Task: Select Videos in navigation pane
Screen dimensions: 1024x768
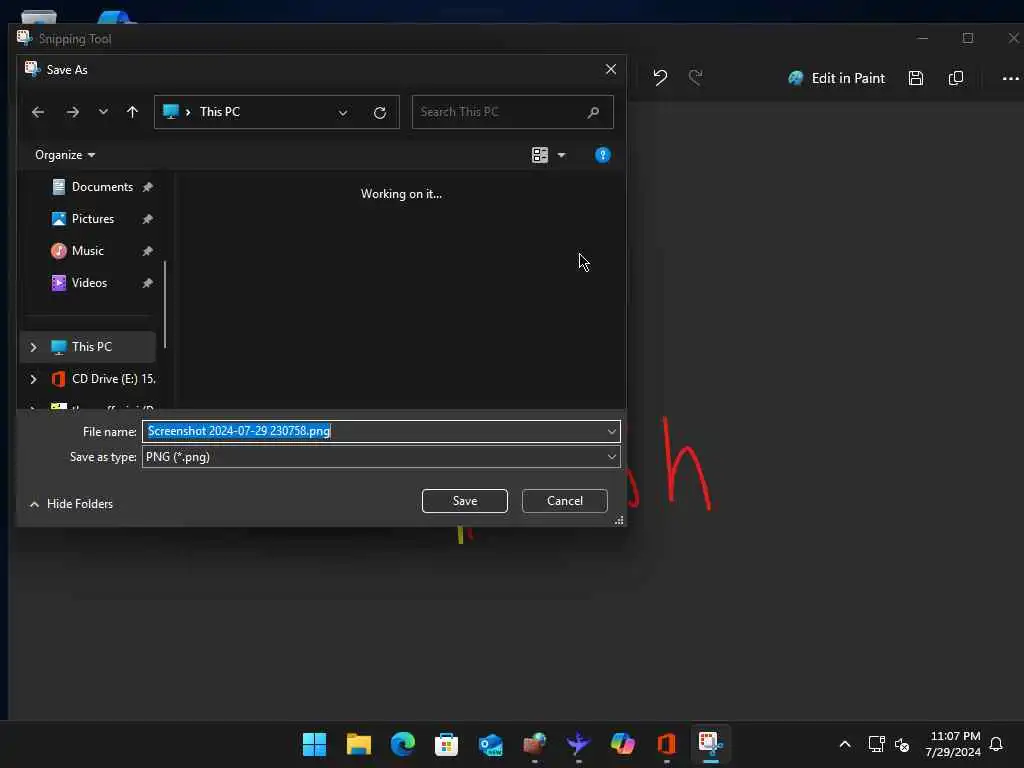Action: click(89, 283)
